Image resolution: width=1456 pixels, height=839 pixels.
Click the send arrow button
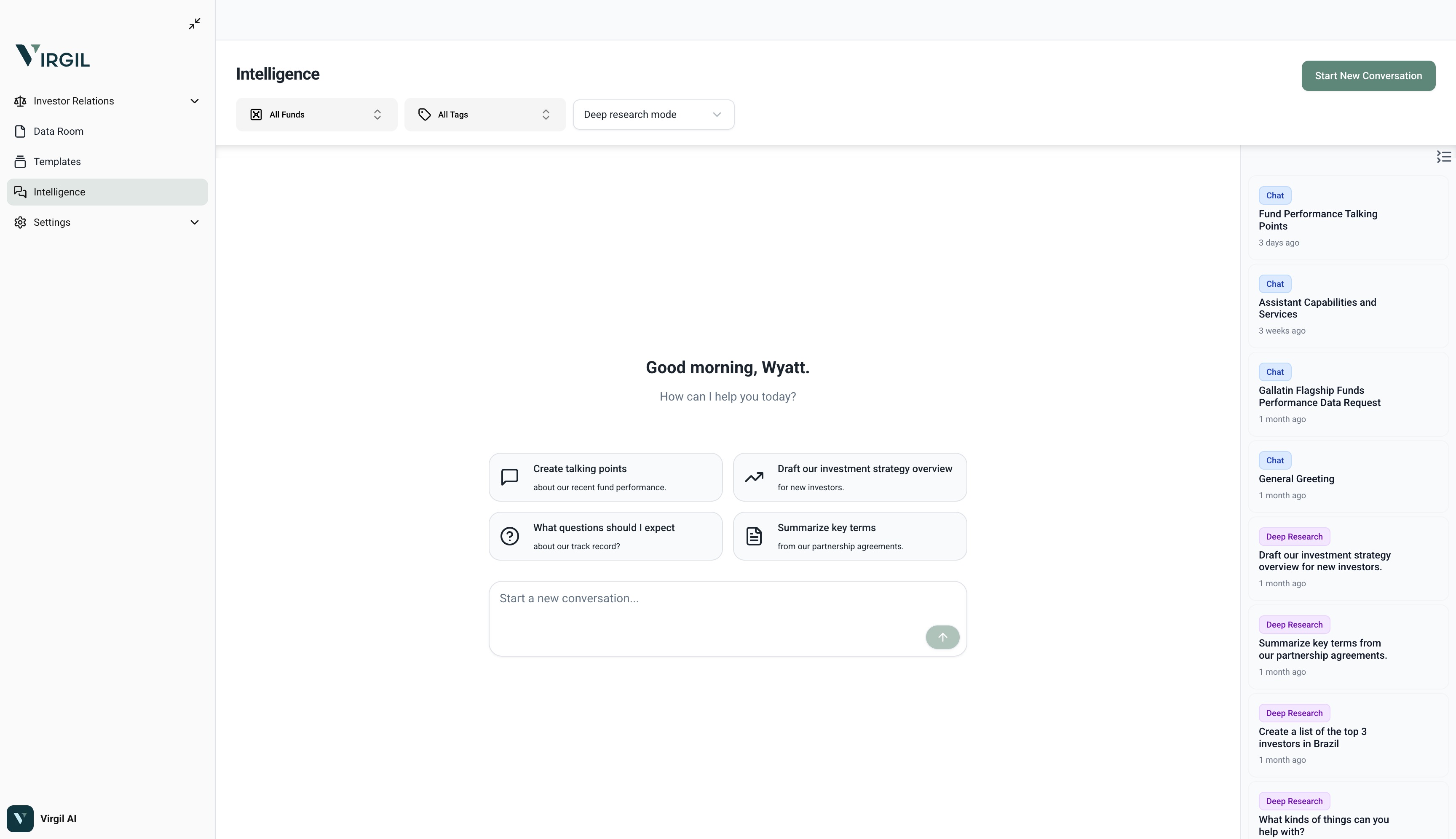pyautogui.click(x=942, y=637)
